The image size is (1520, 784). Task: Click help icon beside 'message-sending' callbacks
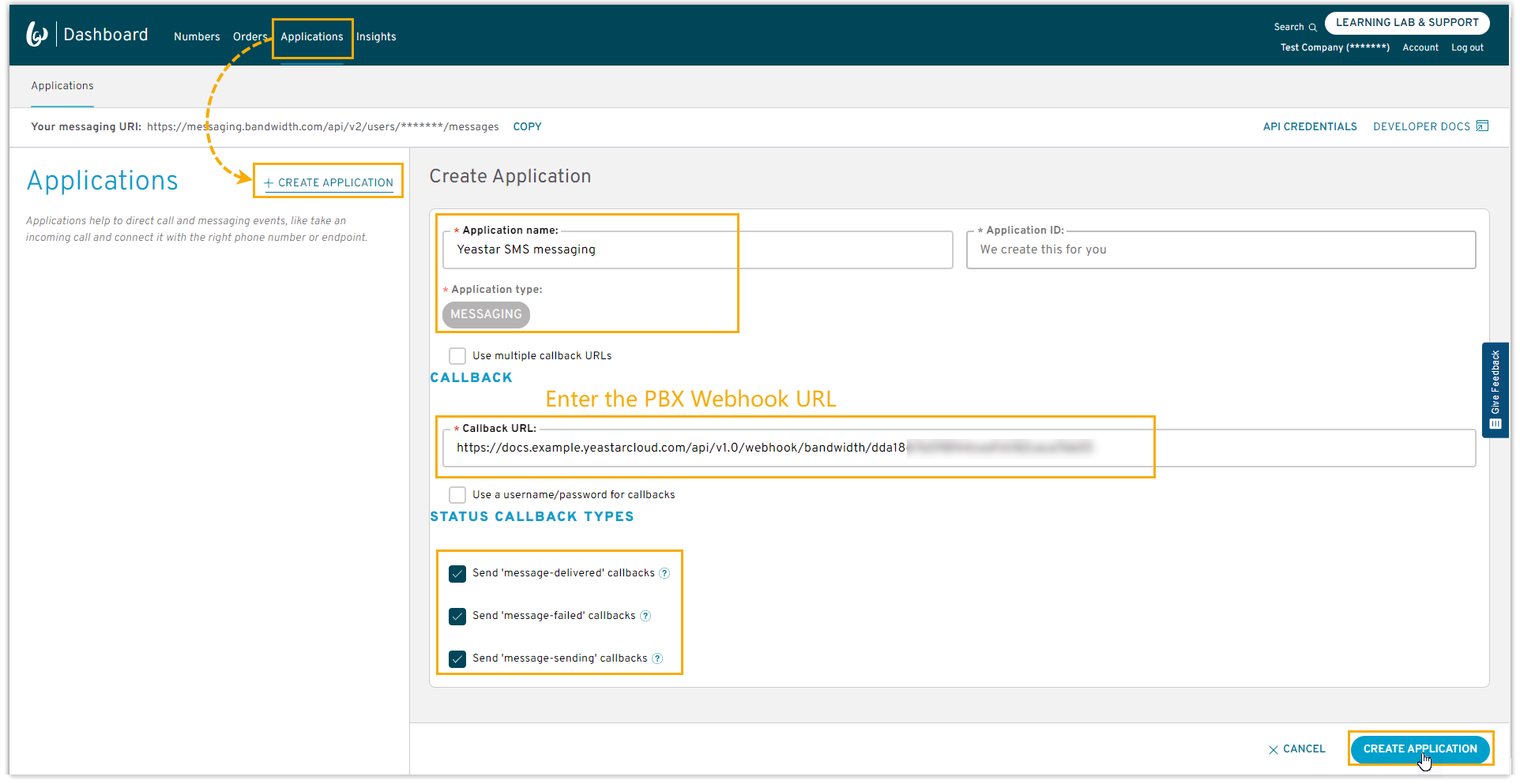[657, 659]
